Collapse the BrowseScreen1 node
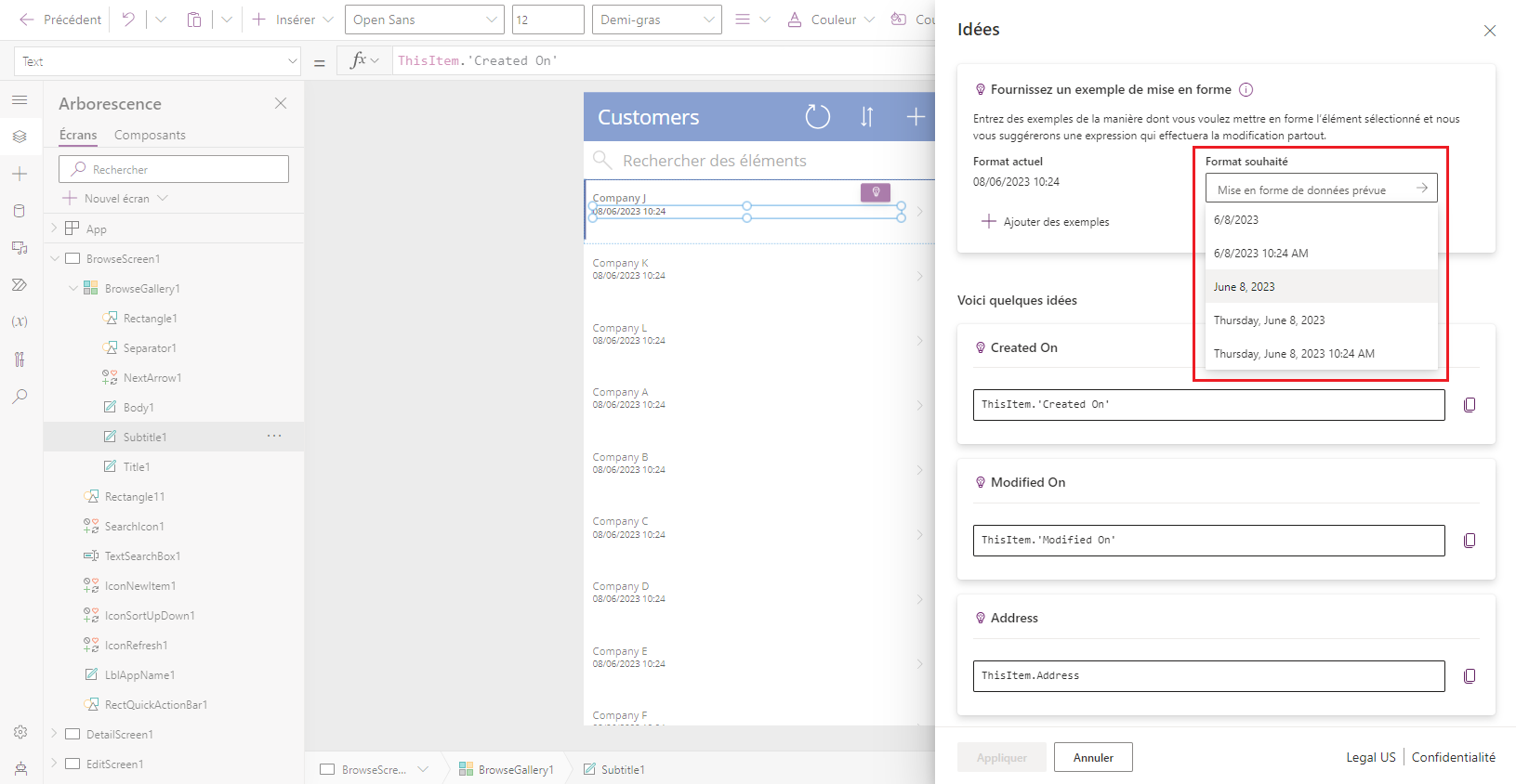Screen dimensions: 1516x784 tap(54, 258)
